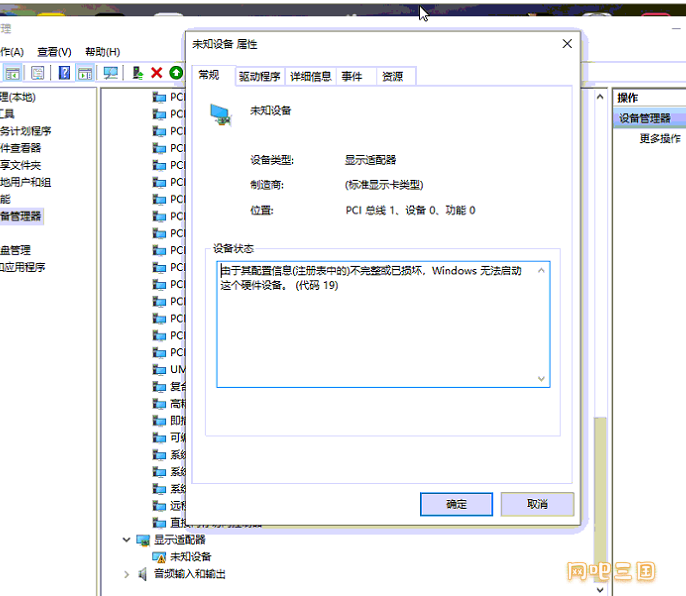
Task: Click the warning icon beside 未知设备 tree item
Action: tap(159, 557)
